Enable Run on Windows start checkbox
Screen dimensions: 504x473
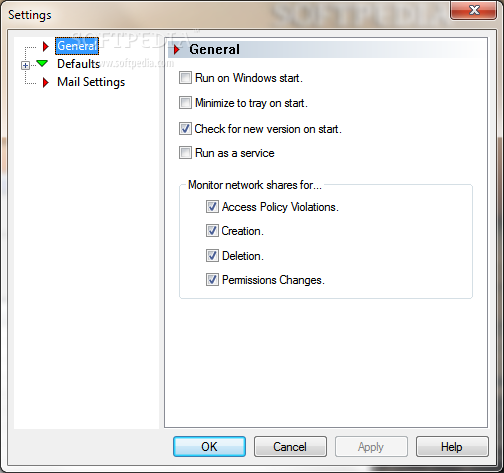185,78
